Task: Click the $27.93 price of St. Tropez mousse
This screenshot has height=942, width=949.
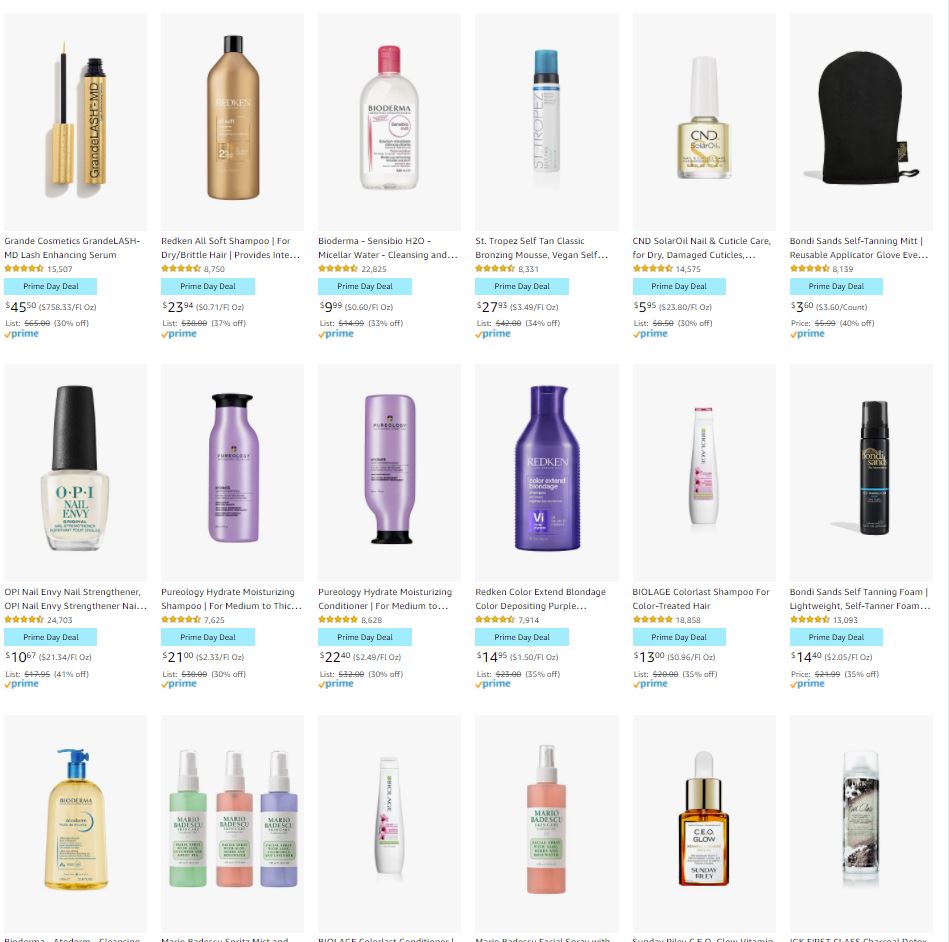Action: 491,306
